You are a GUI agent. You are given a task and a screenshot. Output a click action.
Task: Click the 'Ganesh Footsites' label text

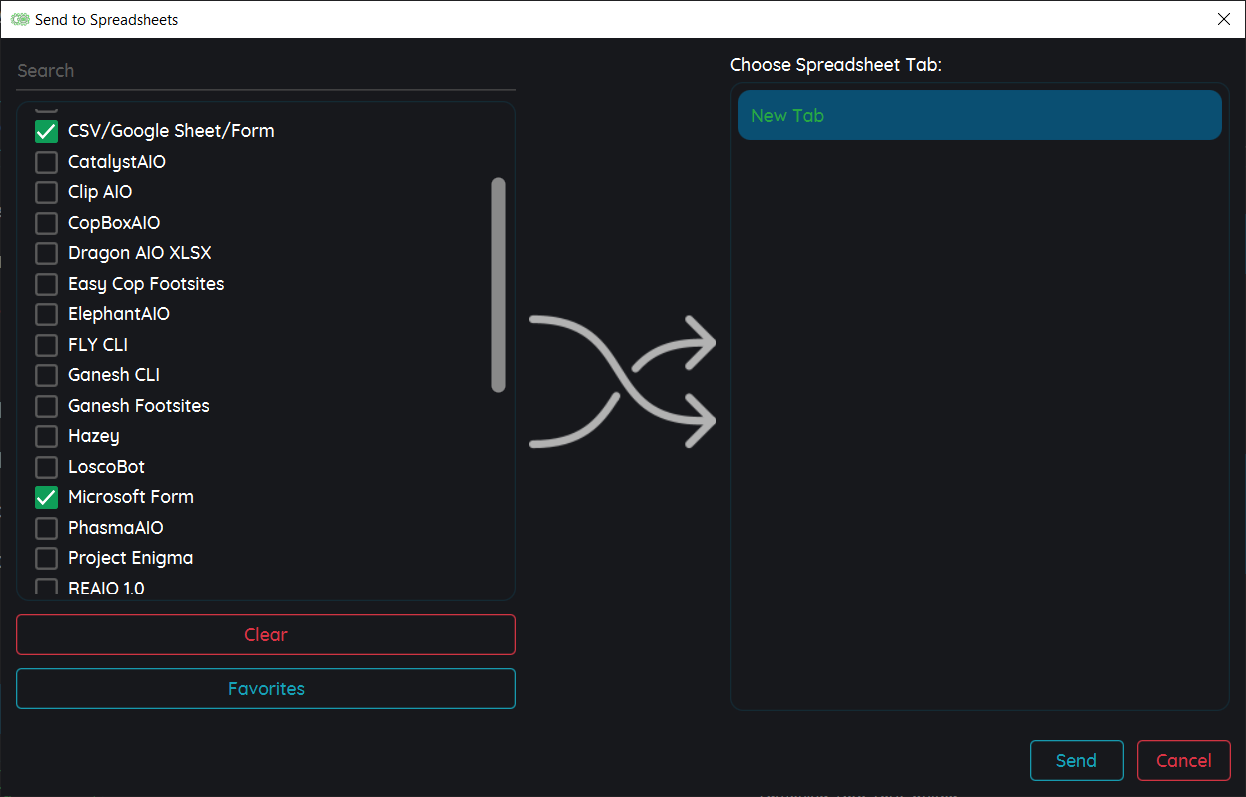139,406
